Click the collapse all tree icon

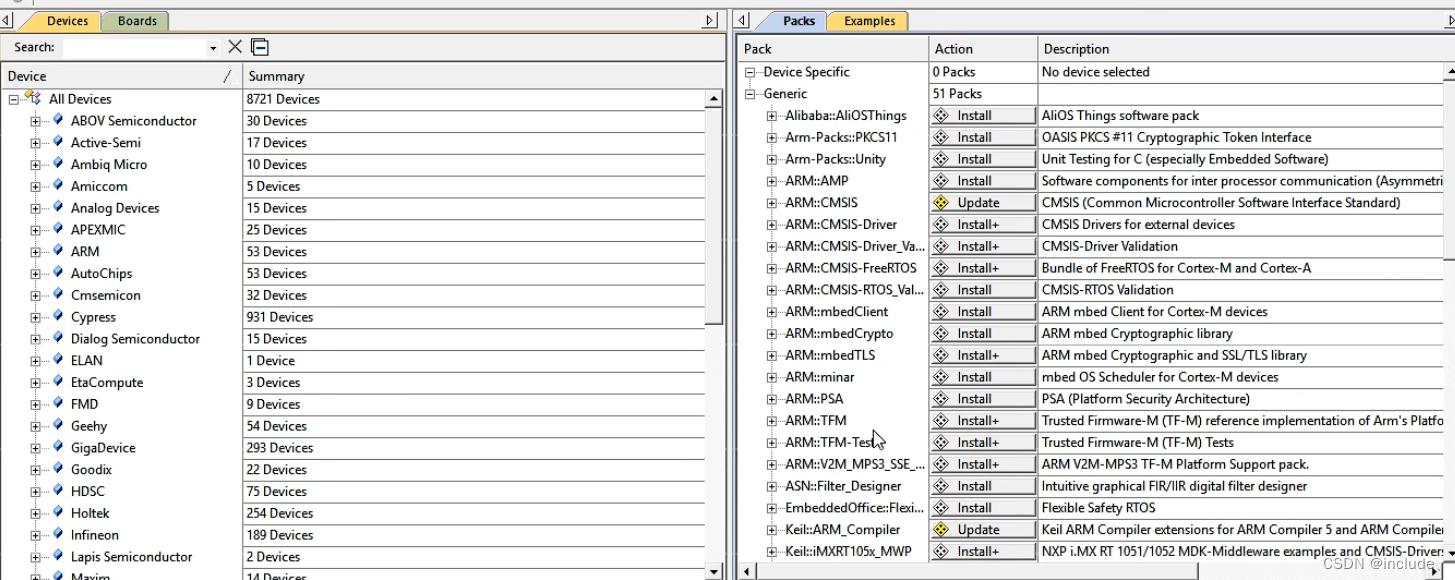pyautogui.click(x=260, y=47)
